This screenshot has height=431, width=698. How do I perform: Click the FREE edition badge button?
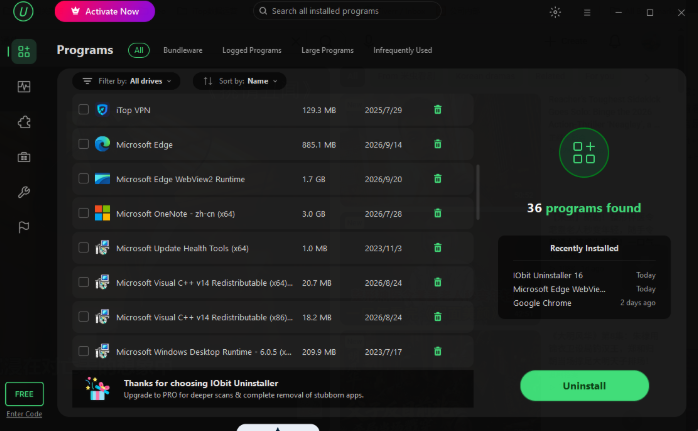[x=24, y=394]
